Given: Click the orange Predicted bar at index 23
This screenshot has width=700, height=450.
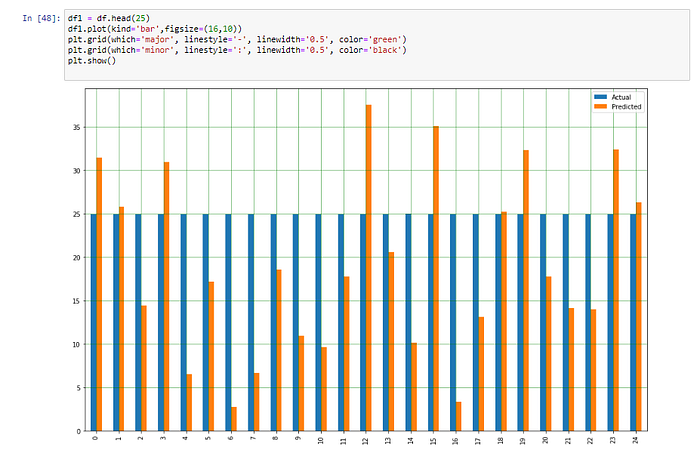Looking at the screenshot, I should click(x=616, y=290).
